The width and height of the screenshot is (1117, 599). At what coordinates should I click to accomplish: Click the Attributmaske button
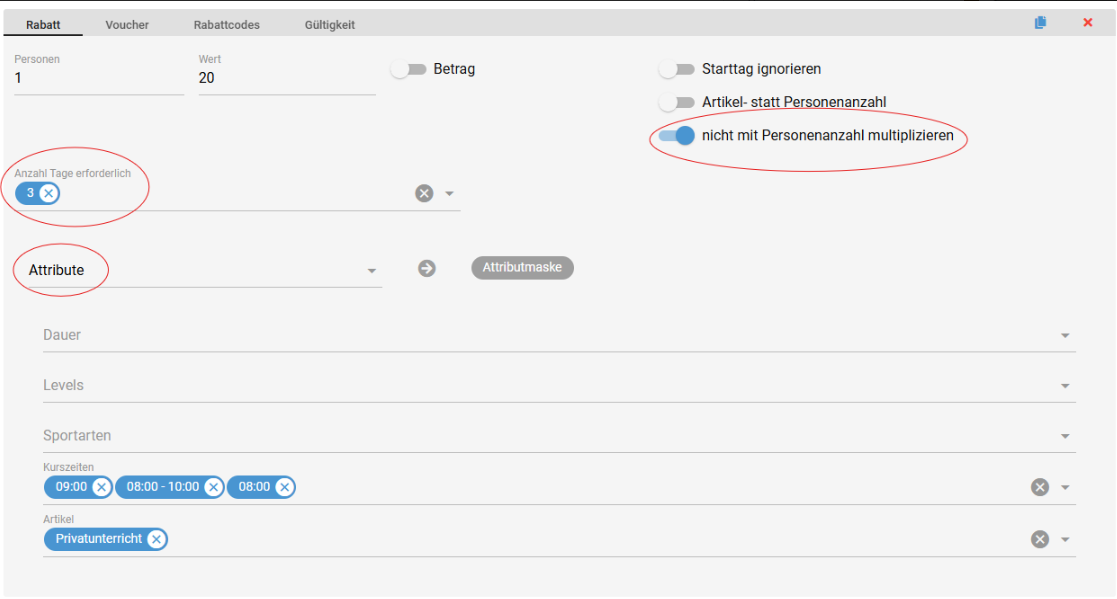point(522,268)
